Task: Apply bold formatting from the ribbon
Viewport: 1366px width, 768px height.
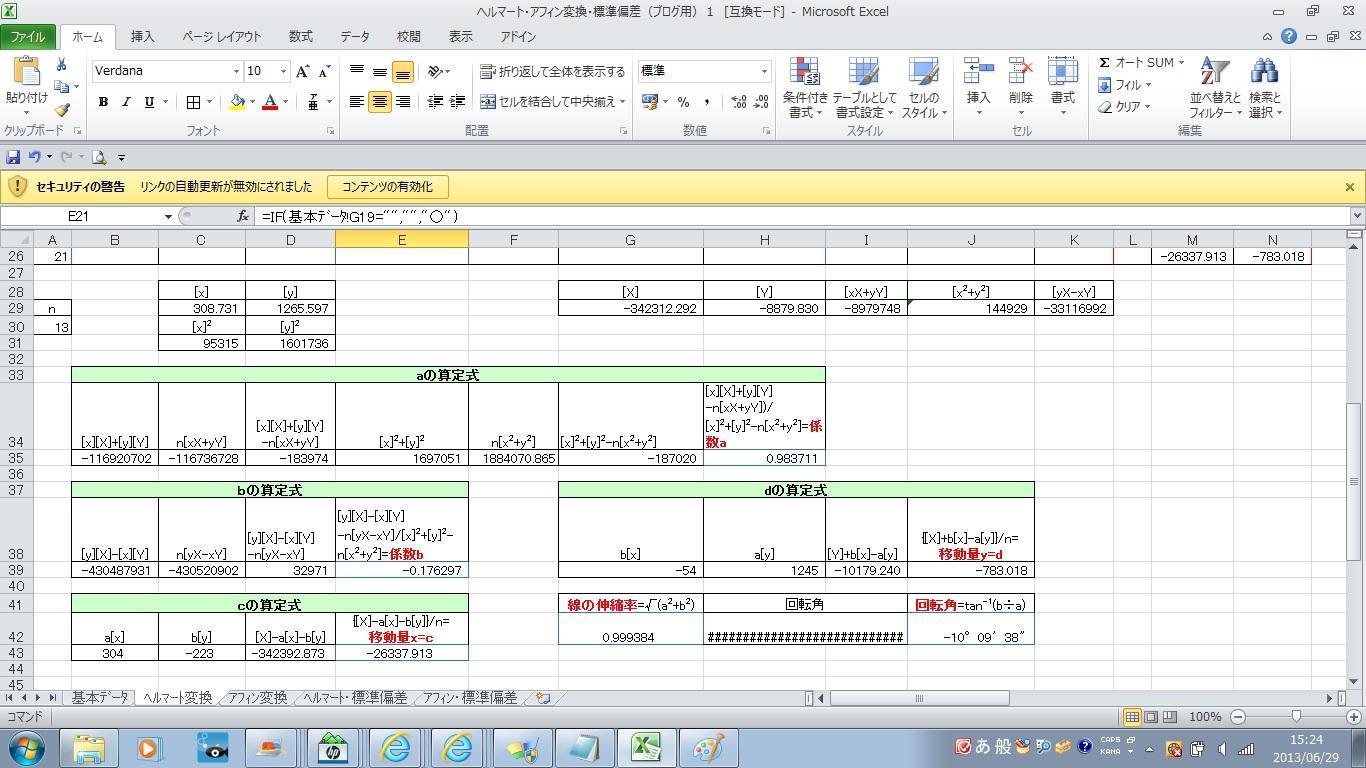Action: pos(101,101)
